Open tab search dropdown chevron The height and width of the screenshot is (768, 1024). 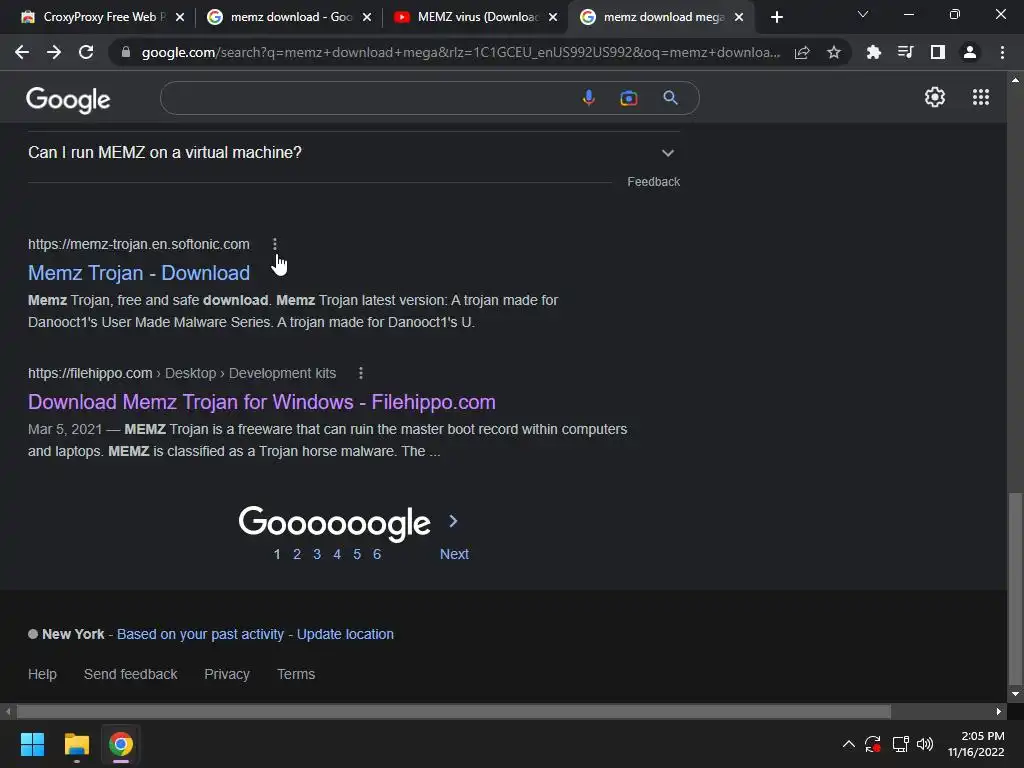click(863, 14)
